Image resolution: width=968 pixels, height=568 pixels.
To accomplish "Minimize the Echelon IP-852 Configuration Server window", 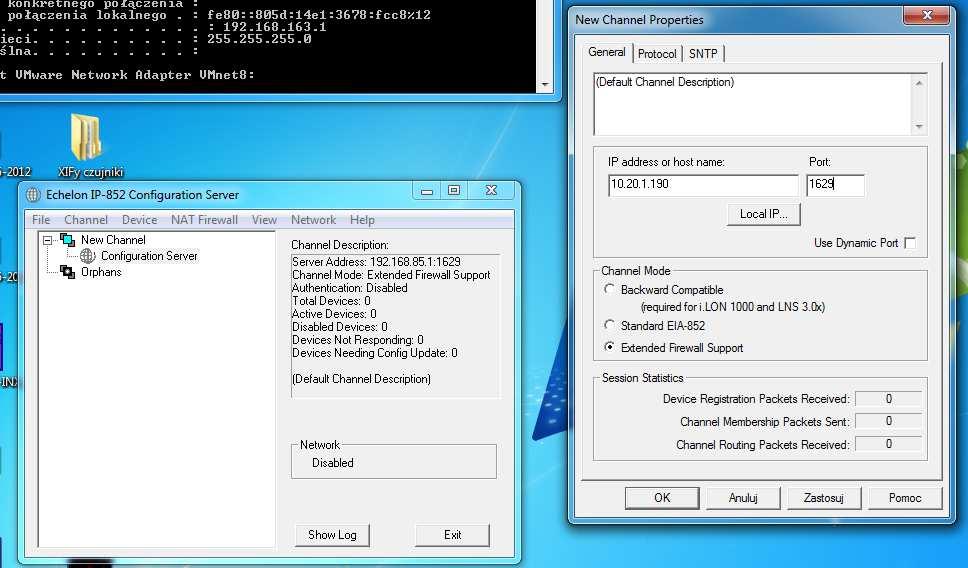I will pyautogui.click(x=427, y=190).
